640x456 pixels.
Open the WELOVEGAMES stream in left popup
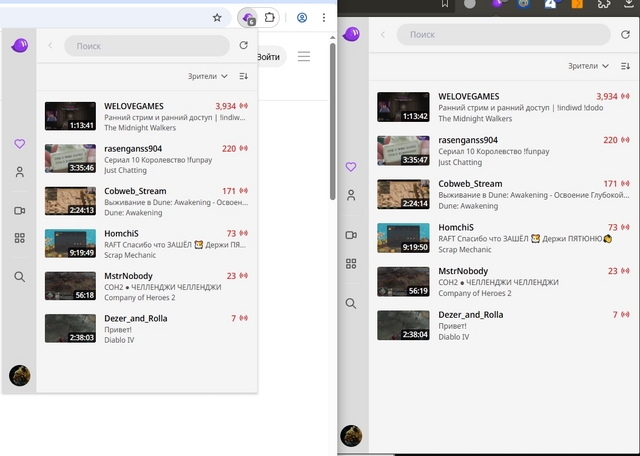[134, 106]
